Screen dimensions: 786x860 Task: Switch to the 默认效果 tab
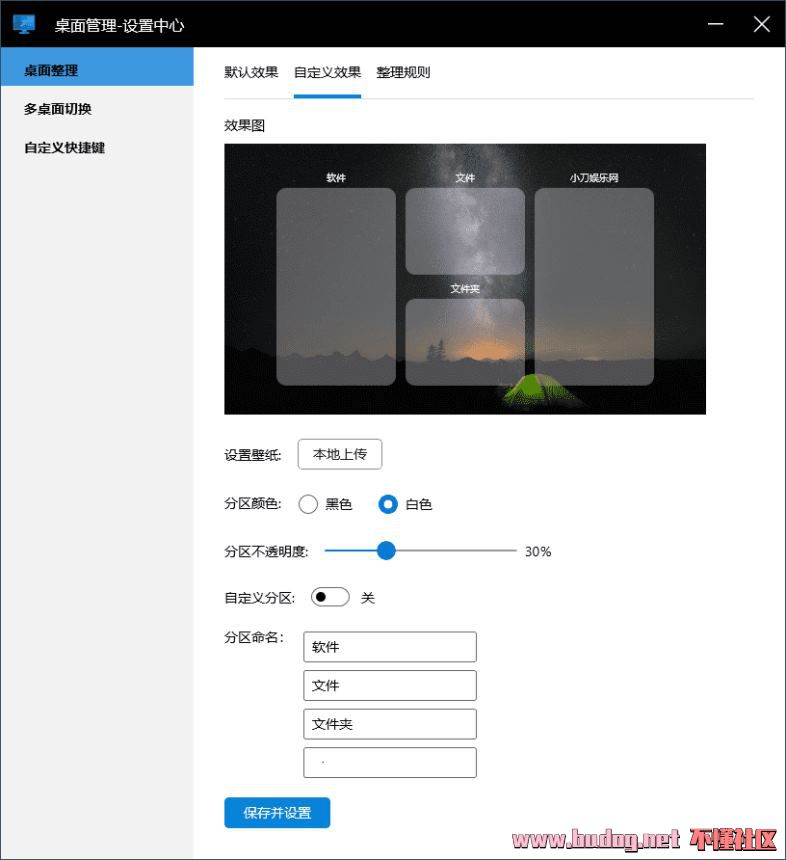coord(251,72)
